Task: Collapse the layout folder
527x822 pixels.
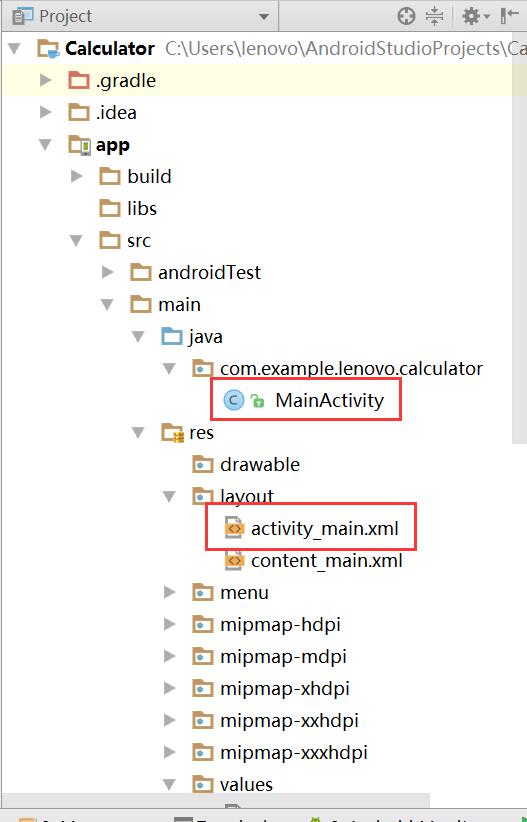Action: point(169,496)
